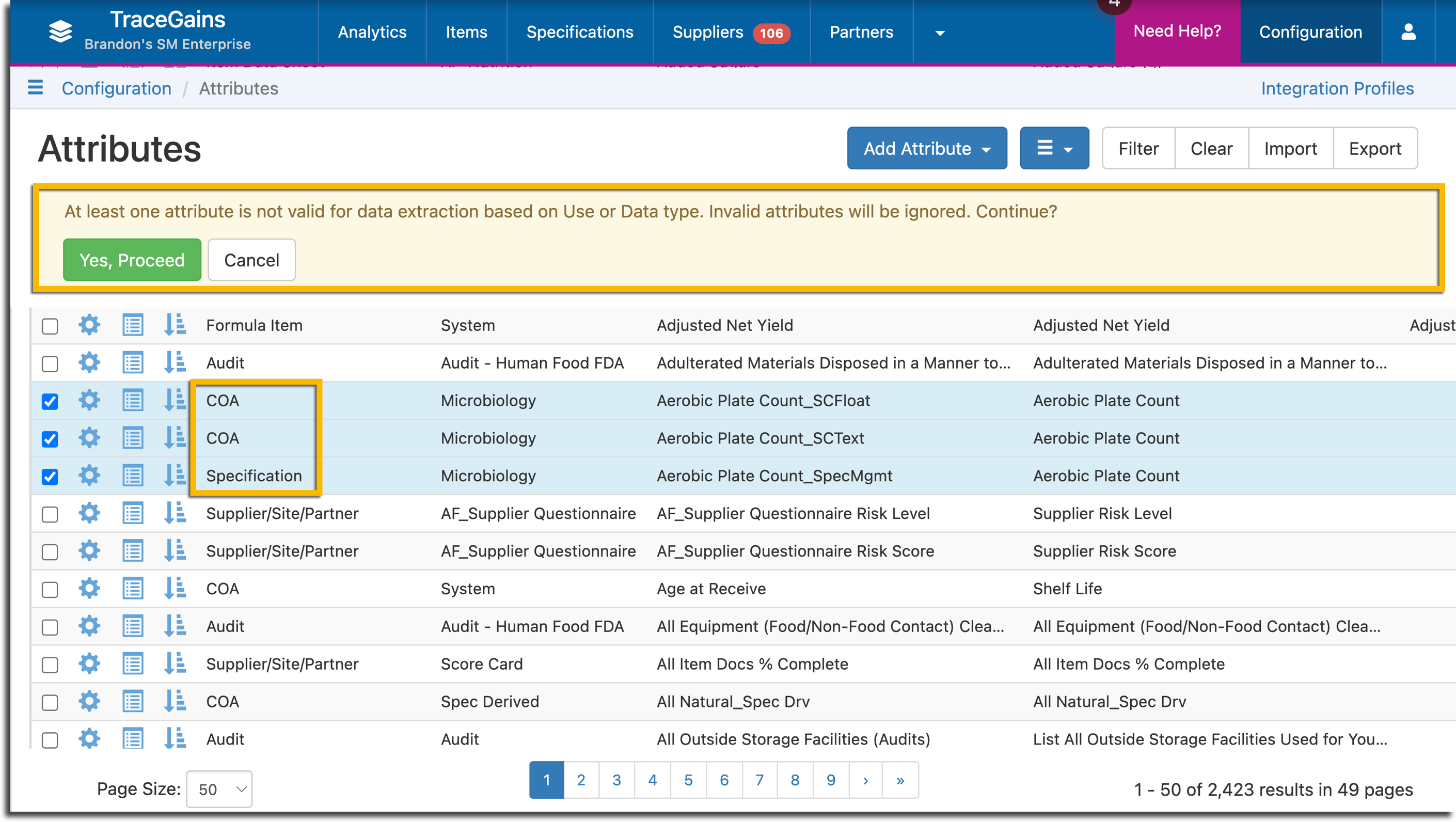Click the Suppliers 106 notification badge
The image size is (1456, 822).
pyautogui.click(x=771, y=33)
